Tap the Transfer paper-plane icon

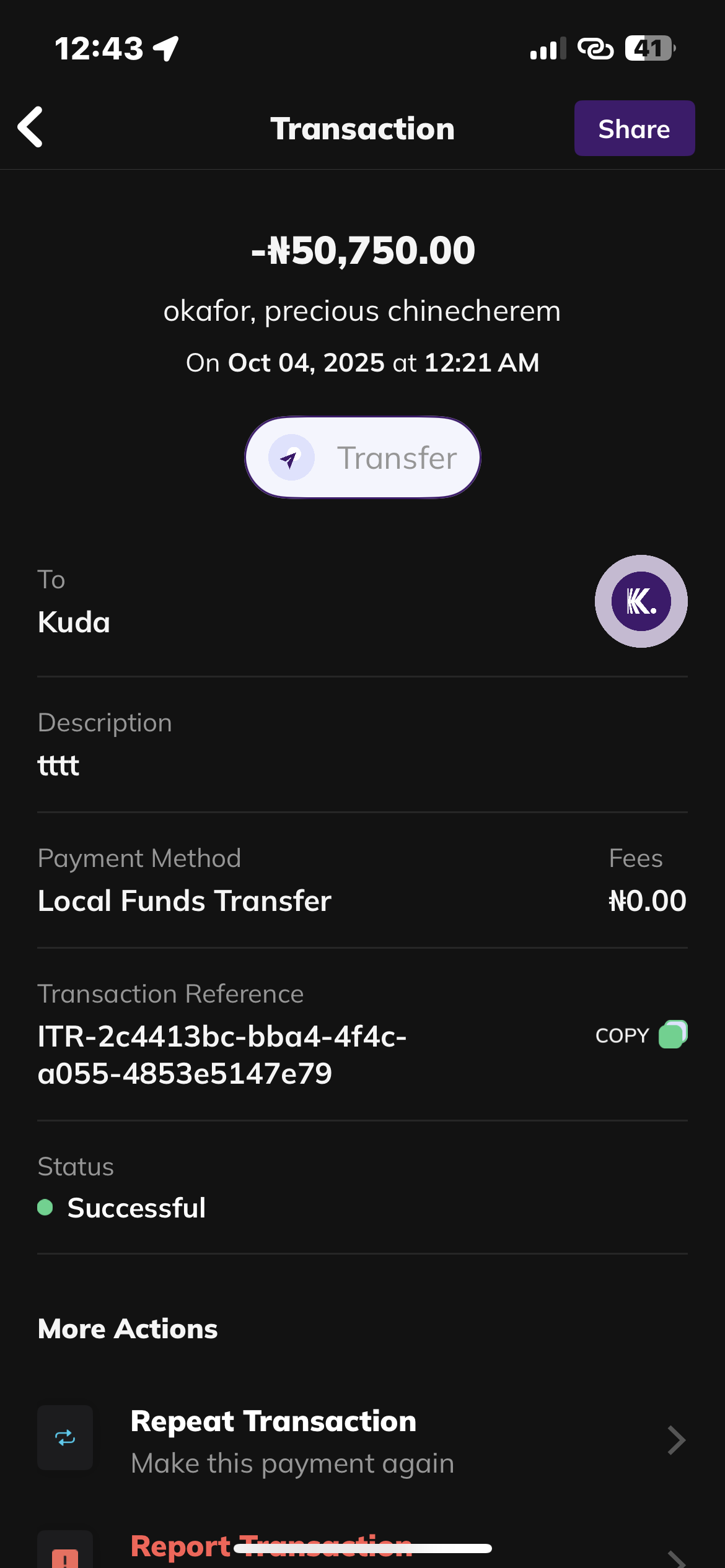pos(291,458)
